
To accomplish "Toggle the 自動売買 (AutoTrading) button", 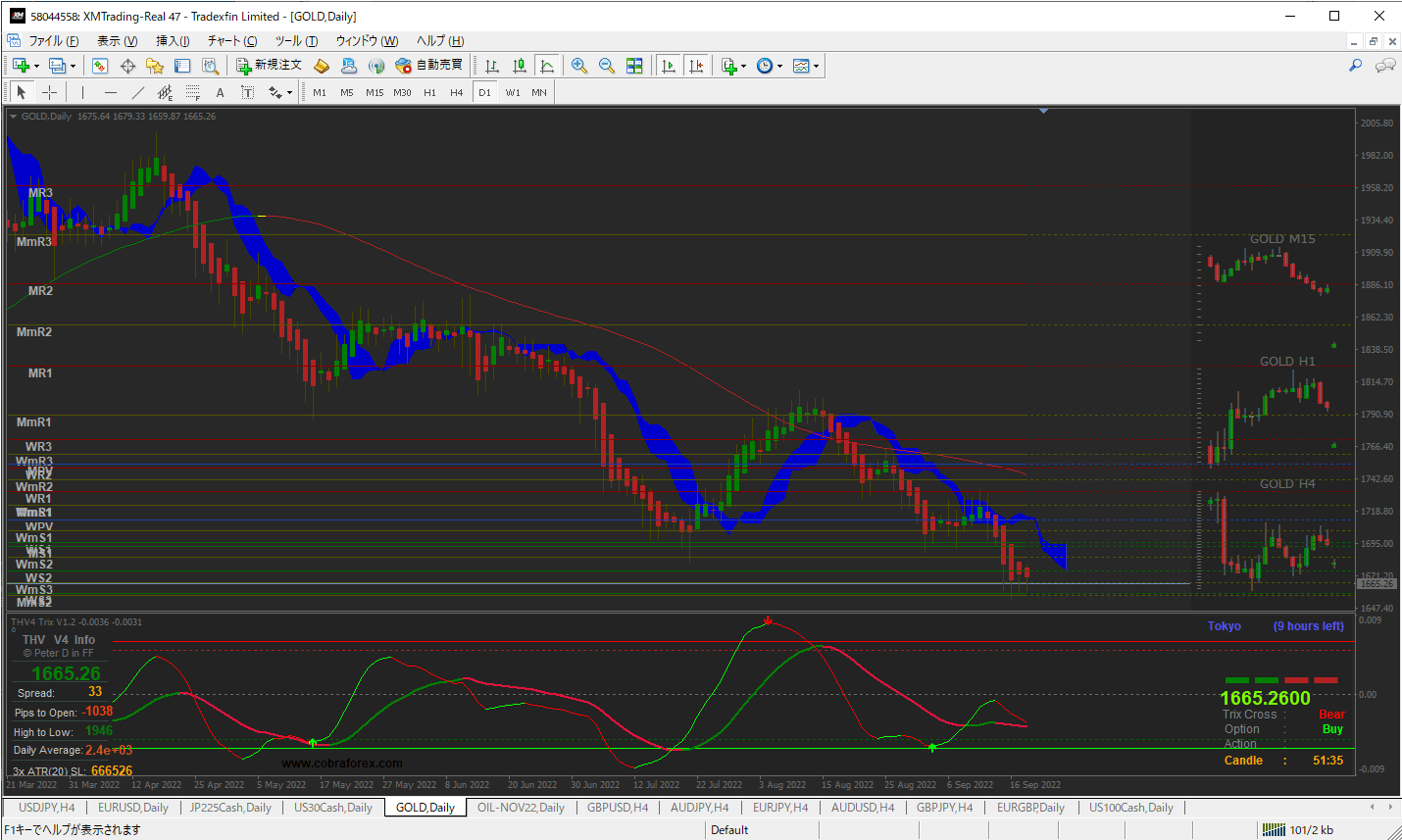I will [x=428, y=66].
